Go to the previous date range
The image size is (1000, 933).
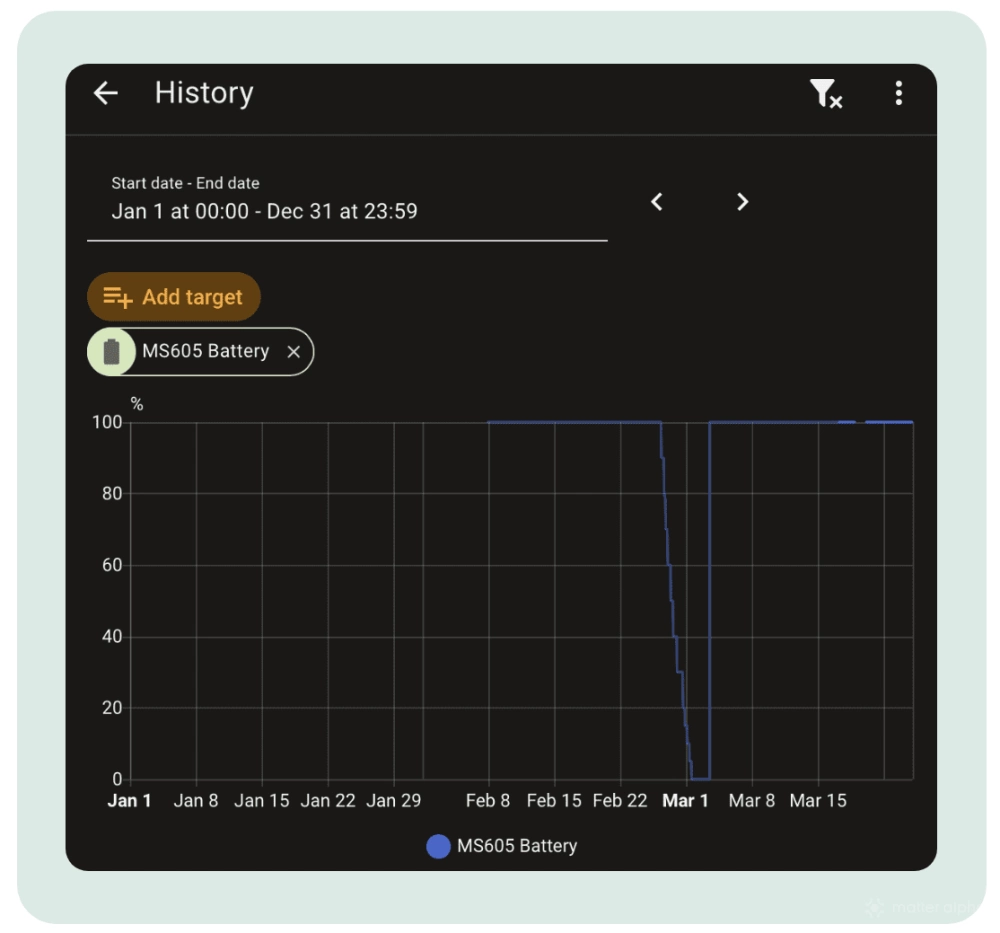(x=657, y=202)
